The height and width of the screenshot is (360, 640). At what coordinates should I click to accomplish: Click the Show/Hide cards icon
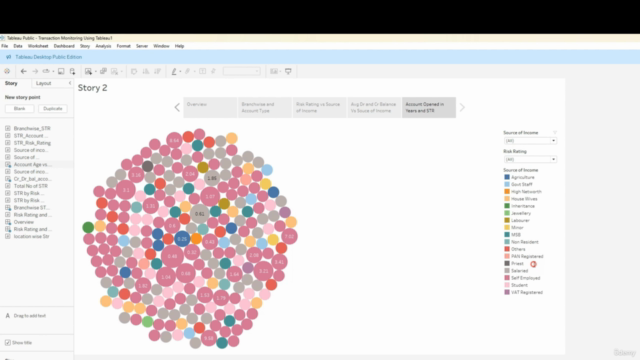coord(274,71)
